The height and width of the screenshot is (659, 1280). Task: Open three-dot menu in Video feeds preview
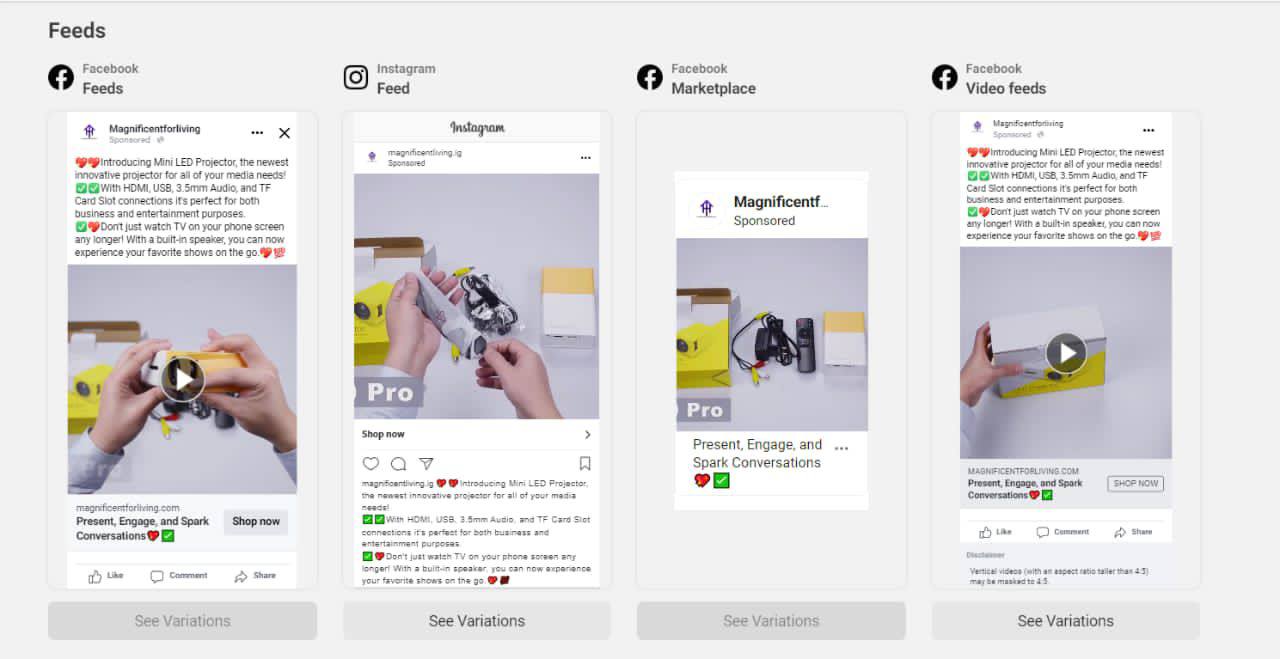(1149, 130)
